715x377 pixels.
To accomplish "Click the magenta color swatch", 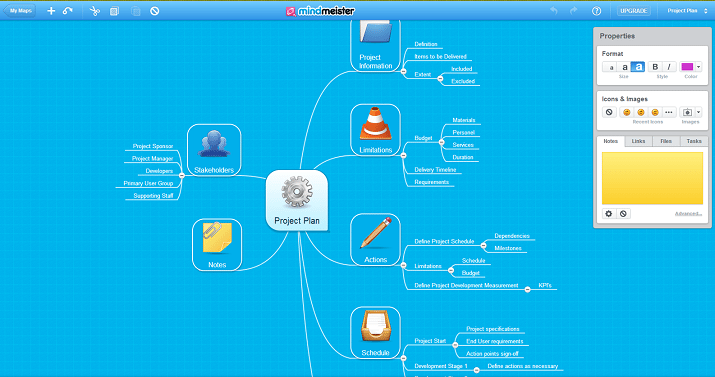I will tap(687, 67).
